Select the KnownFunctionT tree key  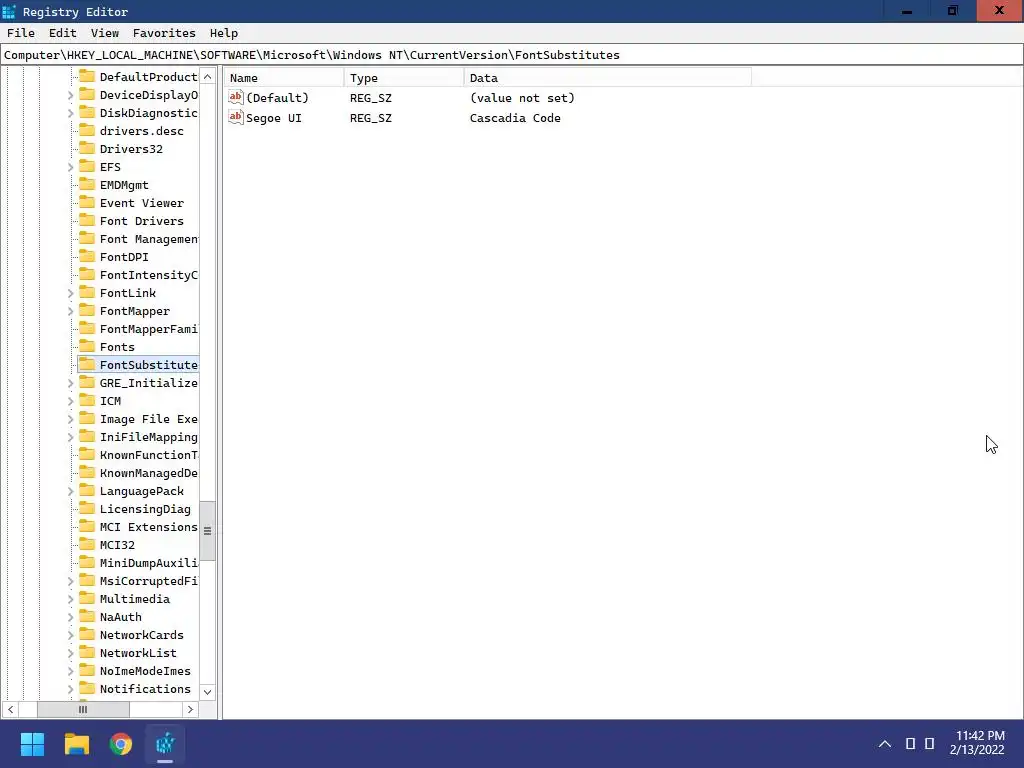pos(148,455)
